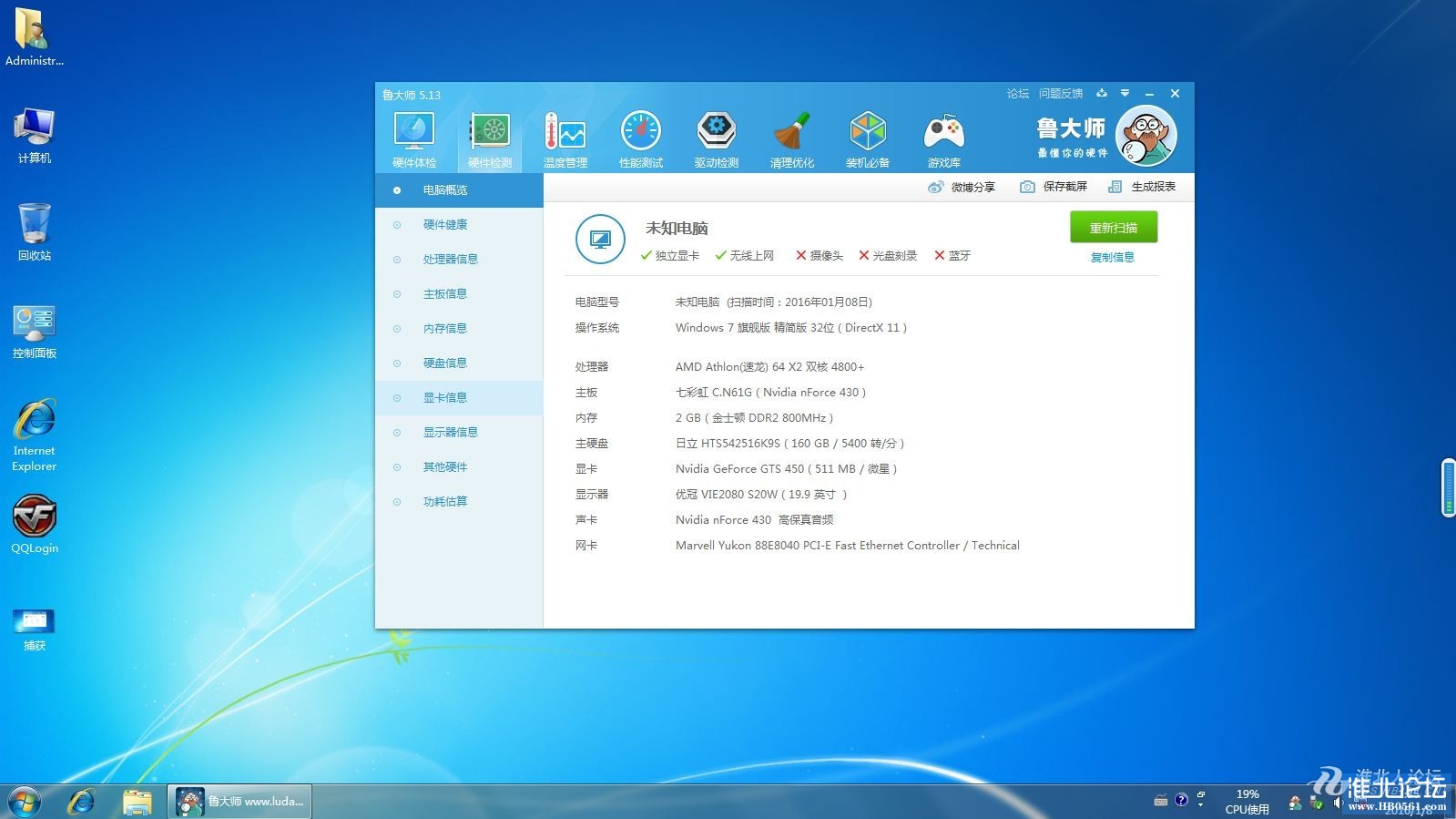The image size is (1456, 819).
Task: Click the 未知电脑 heading
Action: [x=677, y=228]
